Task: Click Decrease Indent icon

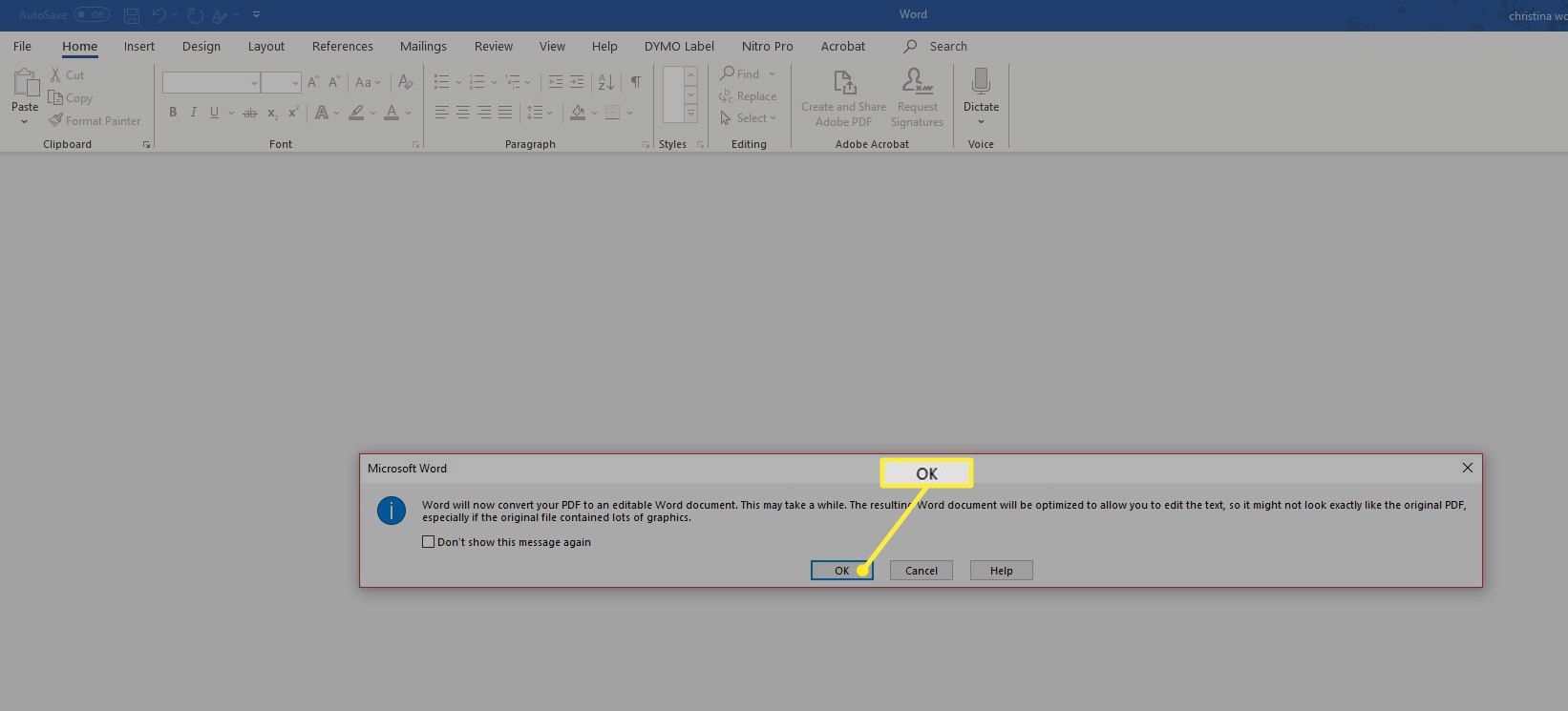Action: pos(555,82)
